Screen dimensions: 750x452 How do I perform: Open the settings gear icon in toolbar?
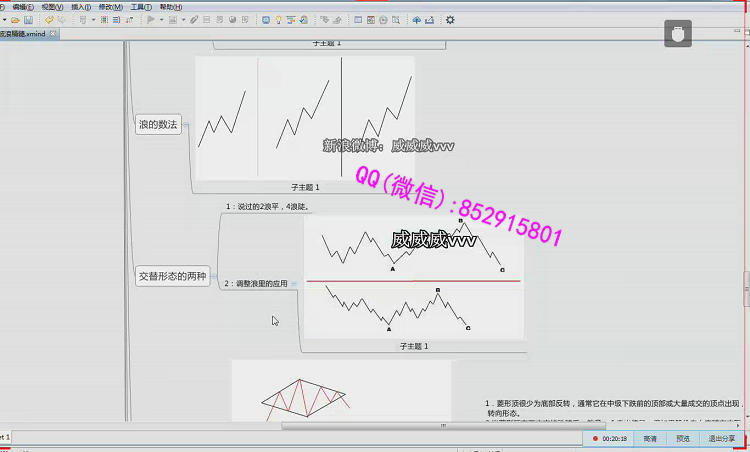[450, 20]
